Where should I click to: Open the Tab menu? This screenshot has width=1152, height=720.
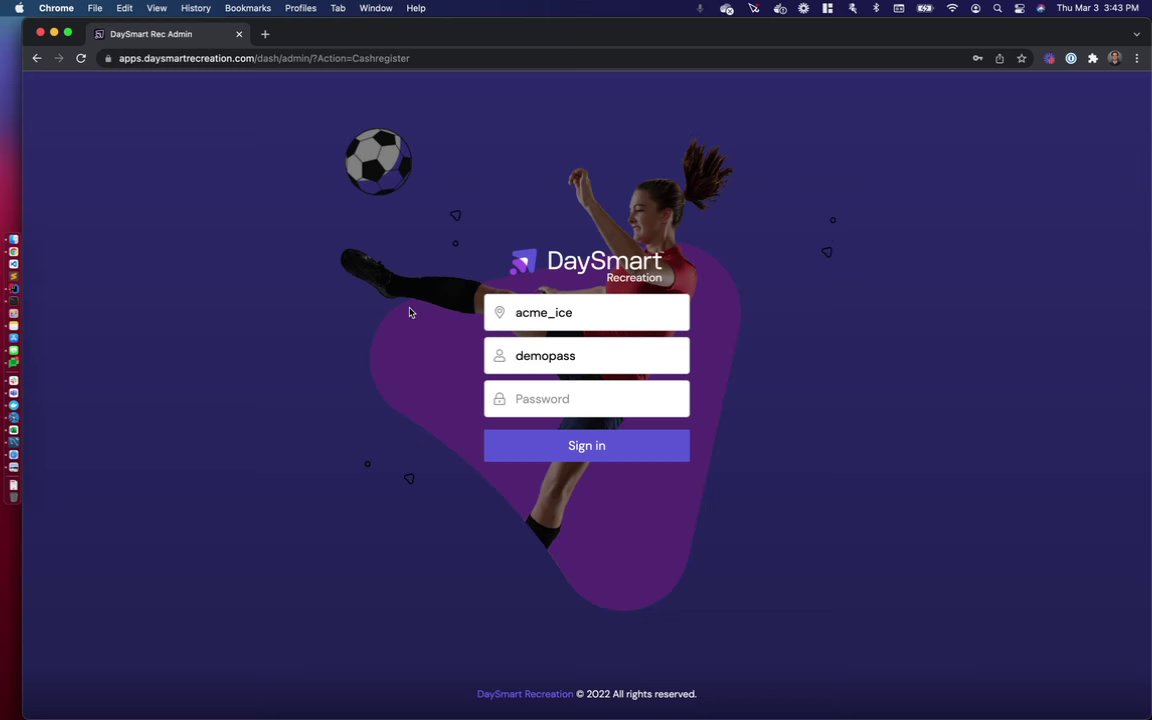pyautogui.click(x=338, y=8)
